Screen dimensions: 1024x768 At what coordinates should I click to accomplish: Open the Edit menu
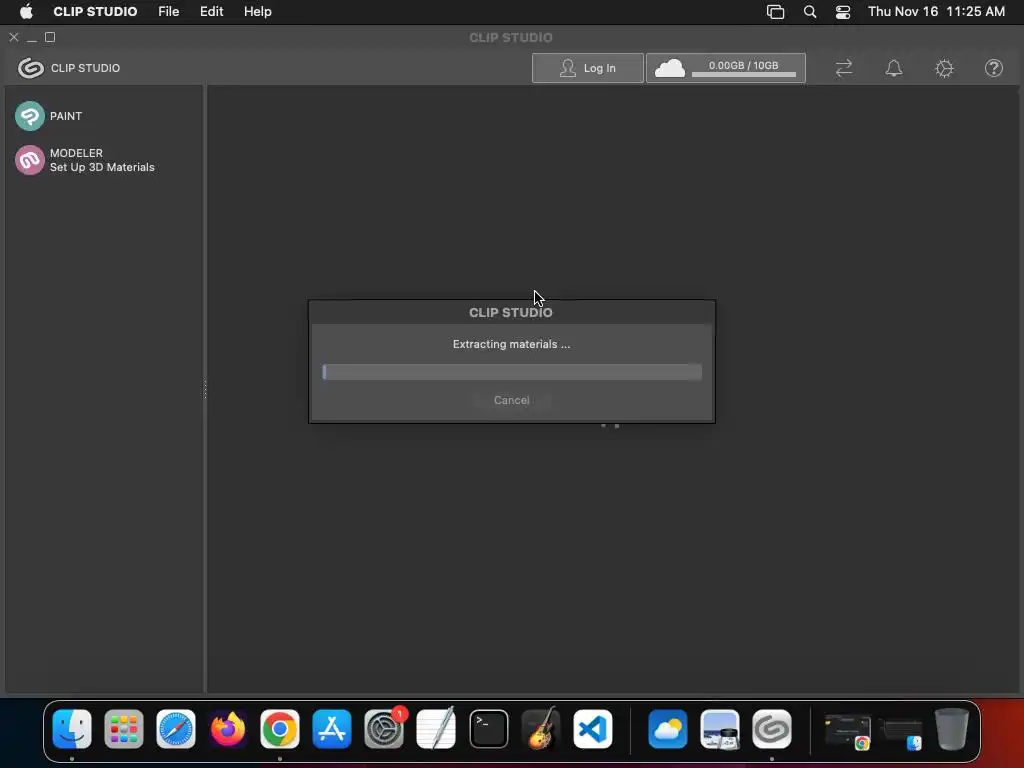click(212, 12)
